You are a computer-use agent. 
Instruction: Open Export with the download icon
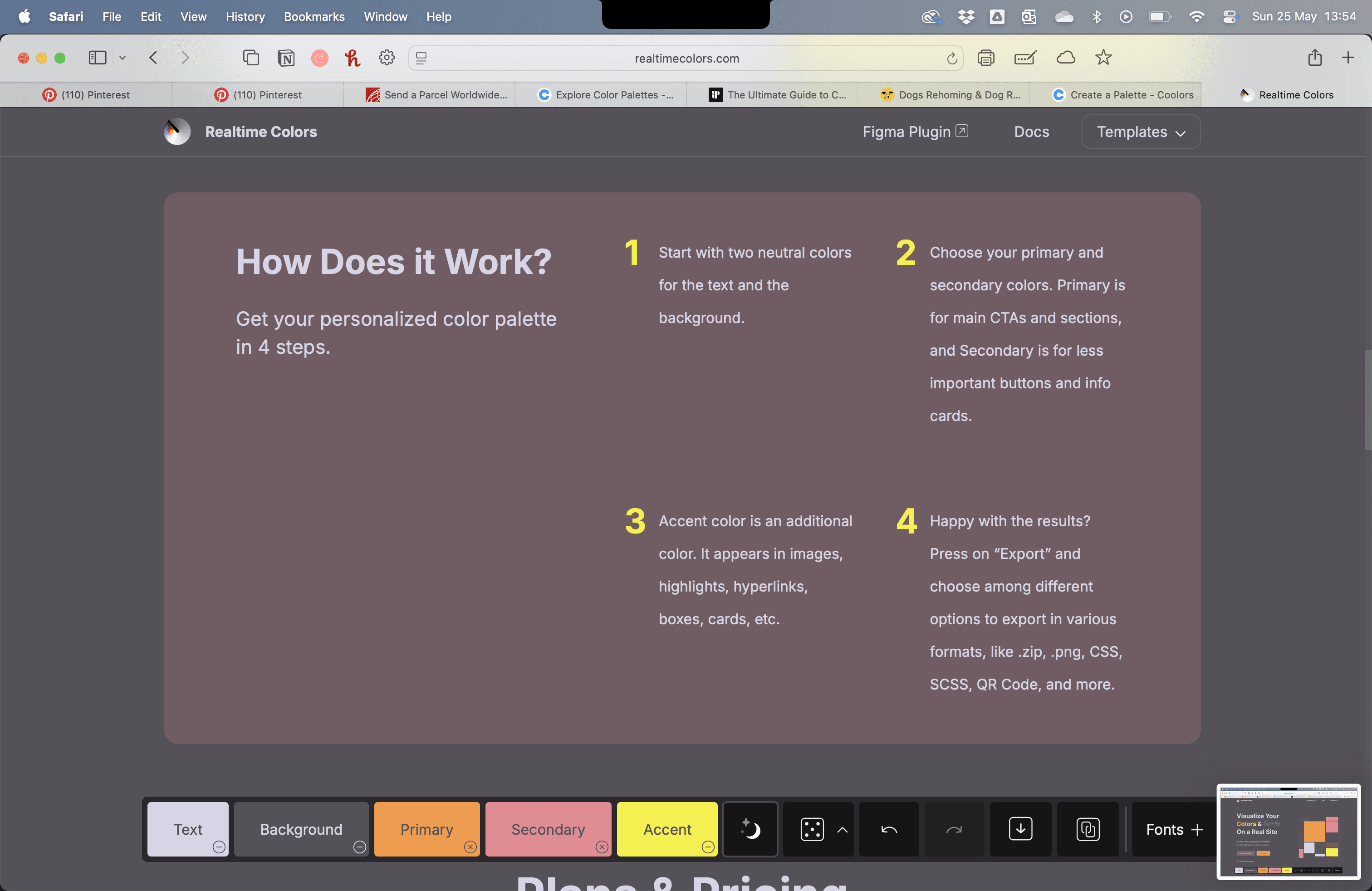coord(1020,829)
